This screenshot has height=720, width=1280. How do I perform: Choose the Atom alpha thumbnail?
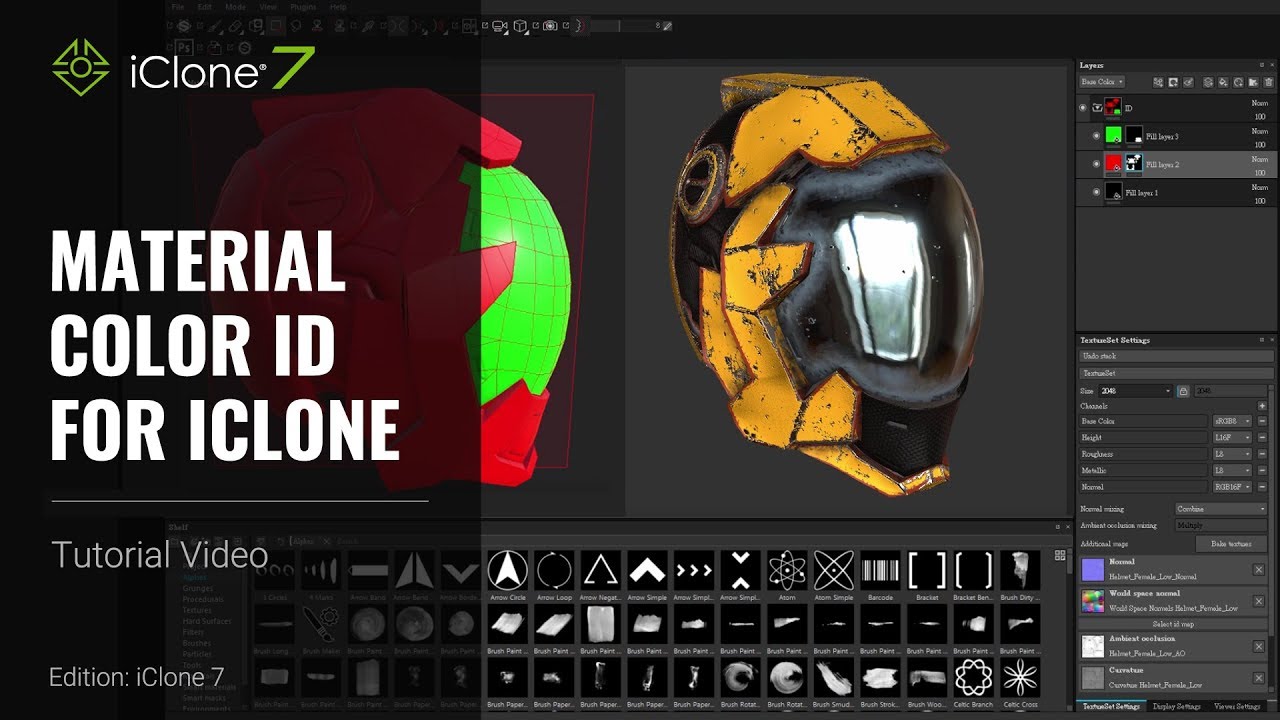pos(787,571)
